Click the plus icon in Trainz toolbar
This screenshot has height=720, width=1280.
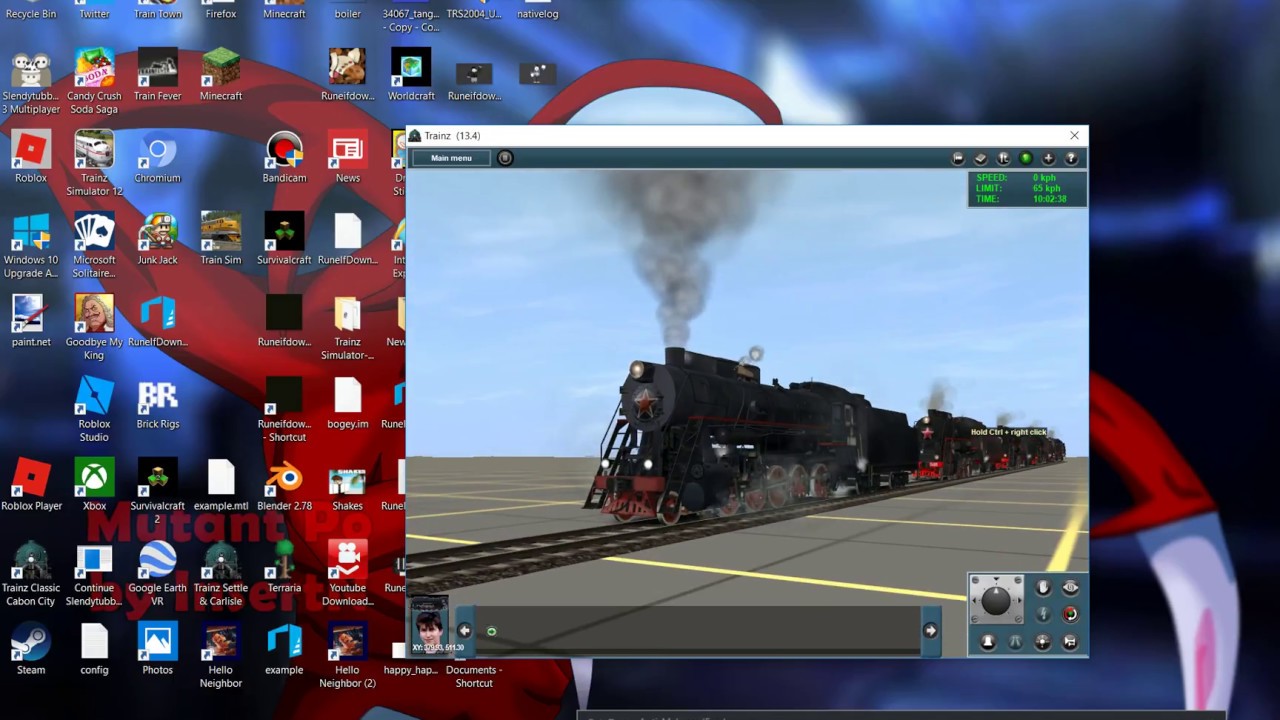1048,158
